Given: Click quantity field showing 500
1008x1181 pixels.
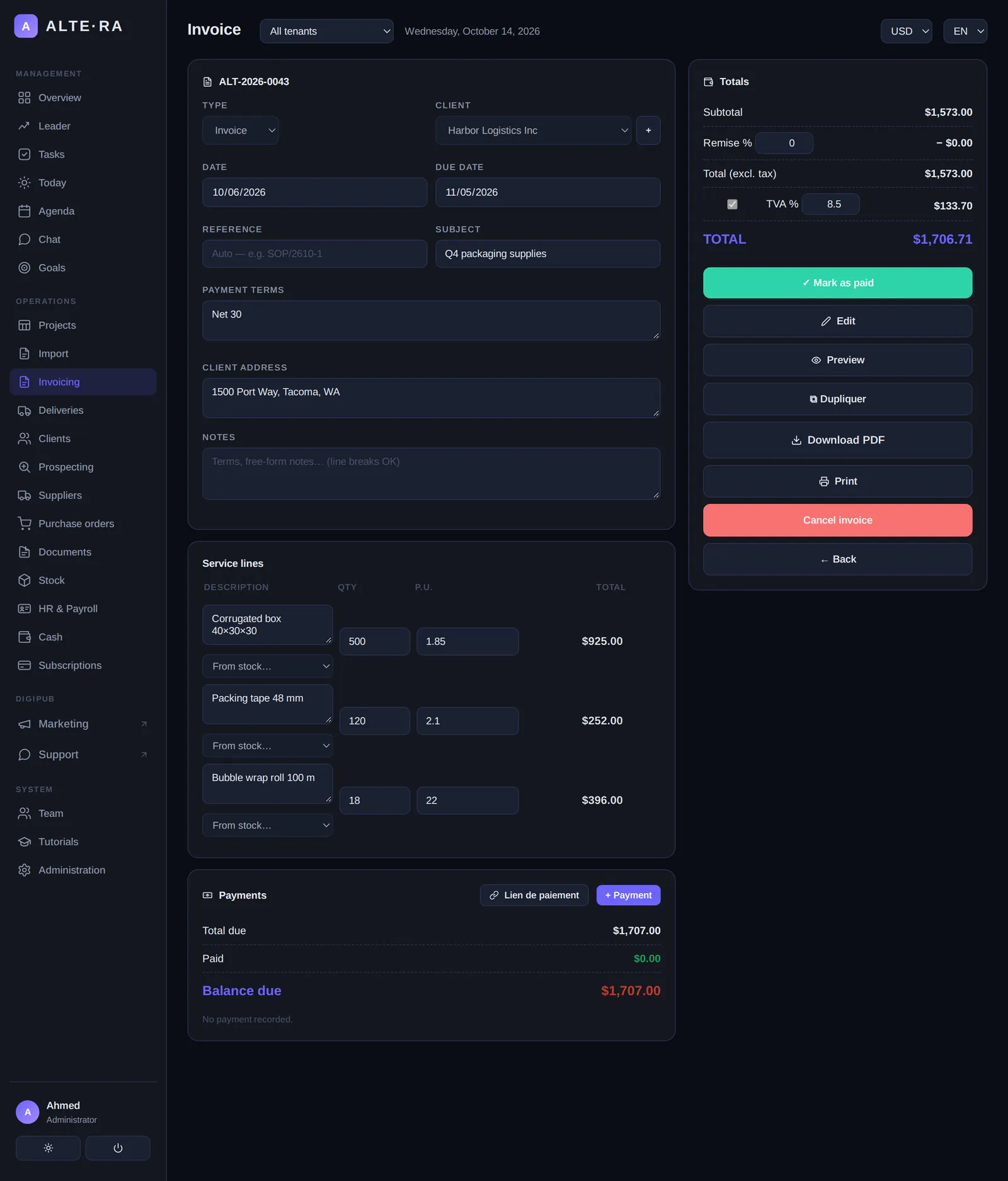Looking at the screenshot, I should 374,641.
